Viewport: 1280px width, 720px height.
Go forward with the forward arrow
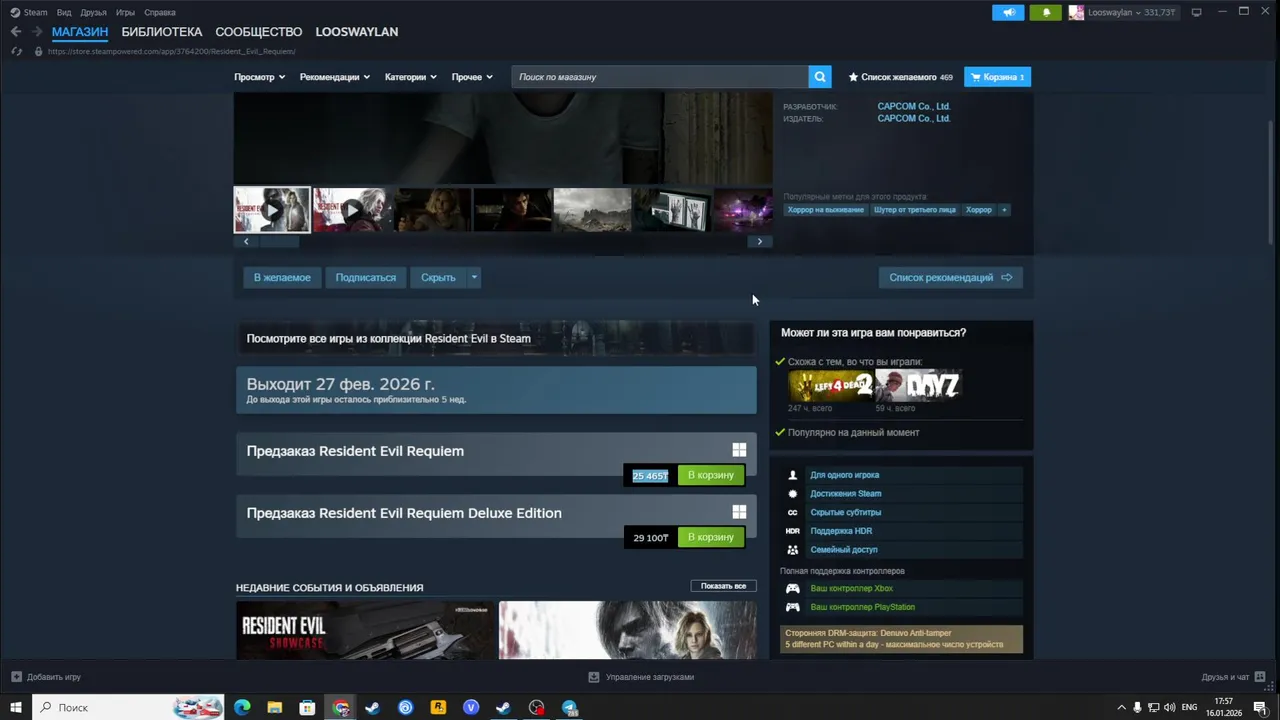coord(36,32)
